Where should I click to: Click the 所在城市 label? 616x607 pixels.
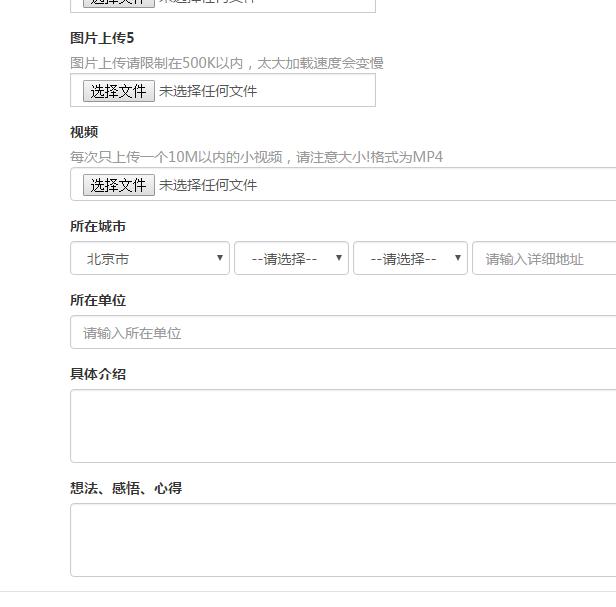tap(98, 226)
